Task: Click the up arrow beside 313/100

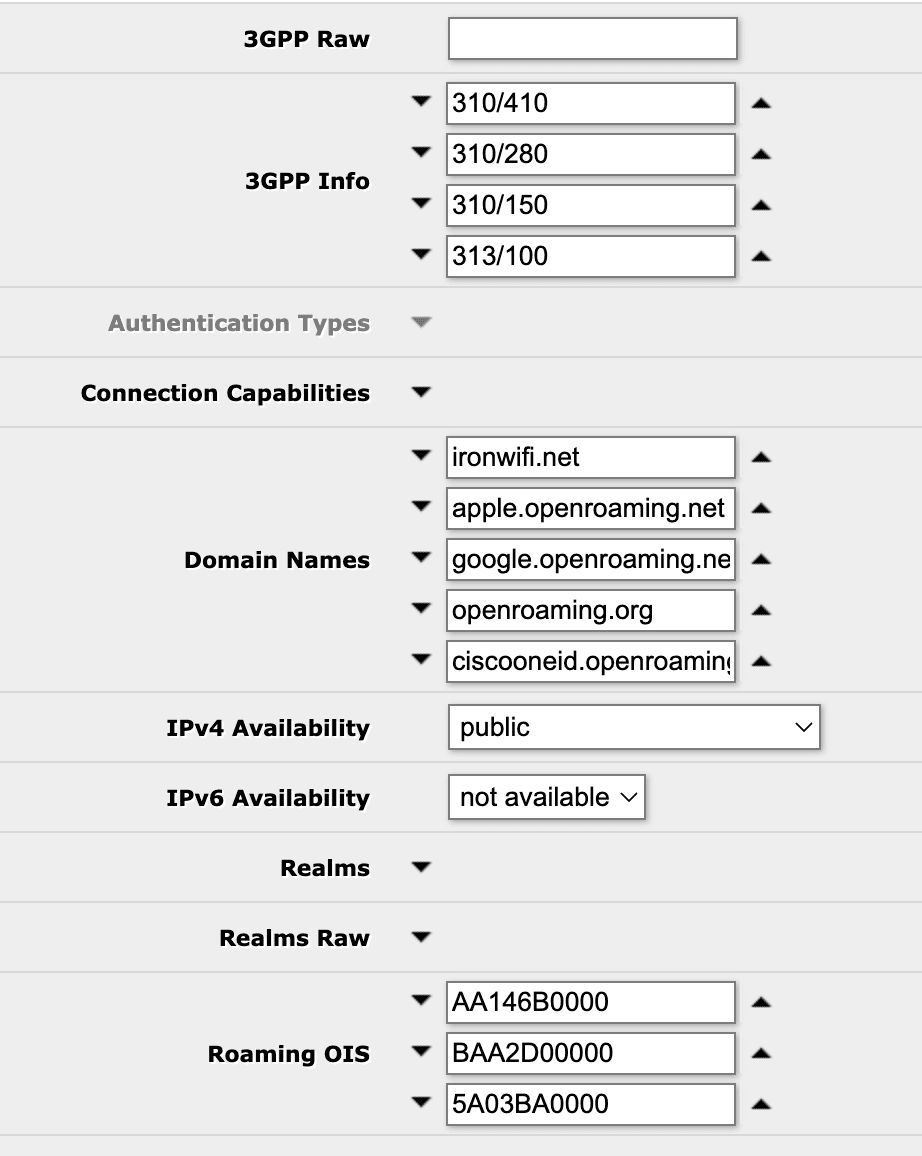Action: [761, 257]
